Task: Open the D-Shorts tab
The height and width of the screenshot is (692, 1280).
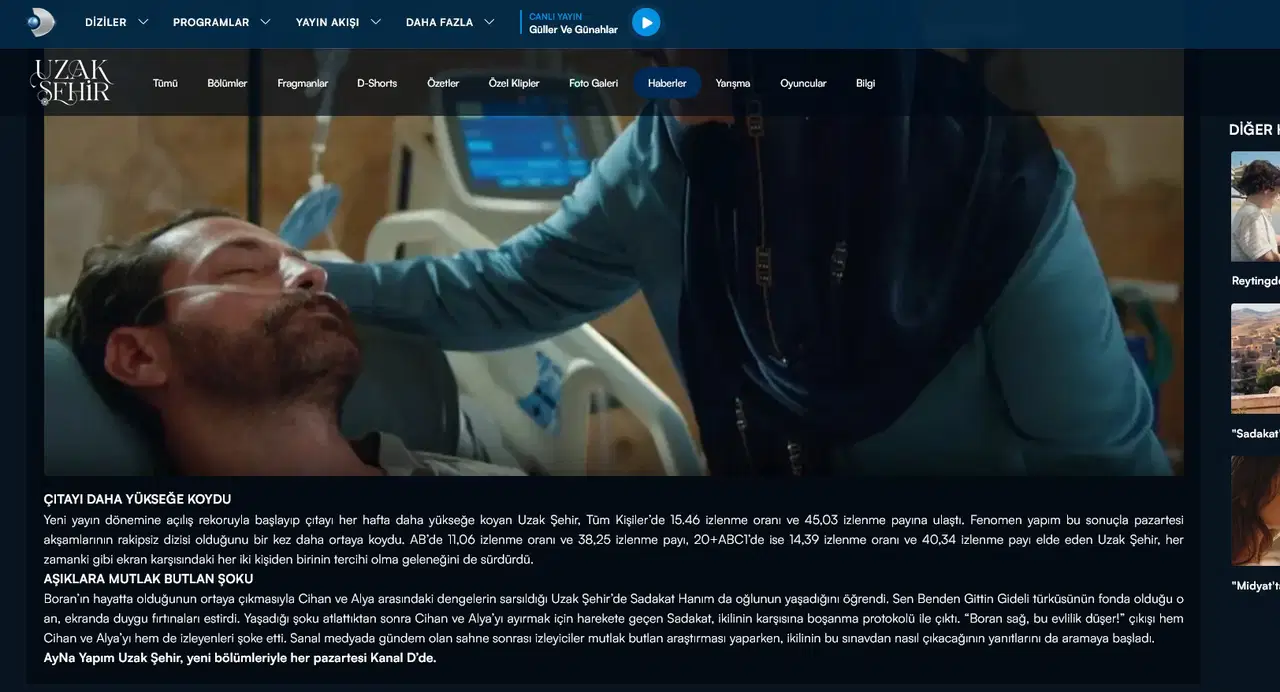Action: point(377,83)
